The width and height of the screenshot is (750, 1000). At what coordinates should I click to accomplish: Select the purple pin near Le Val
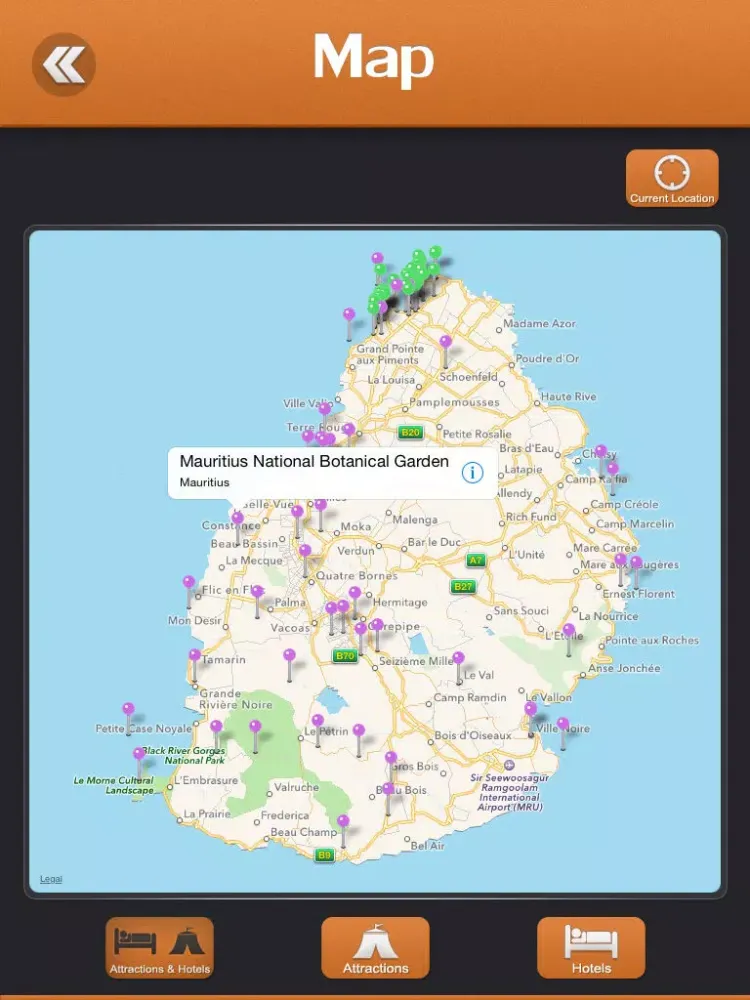(458, 658)
